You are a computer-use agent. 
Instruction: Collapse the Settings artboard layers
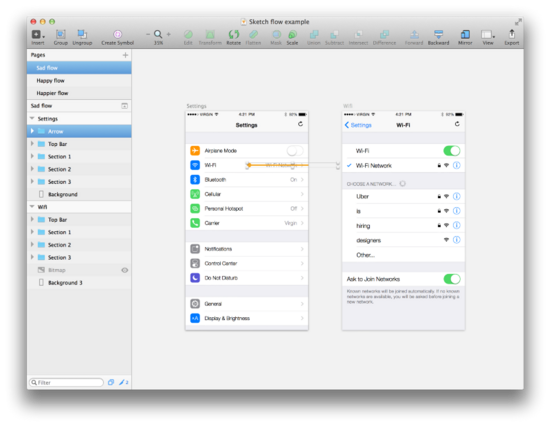point(32,119)
